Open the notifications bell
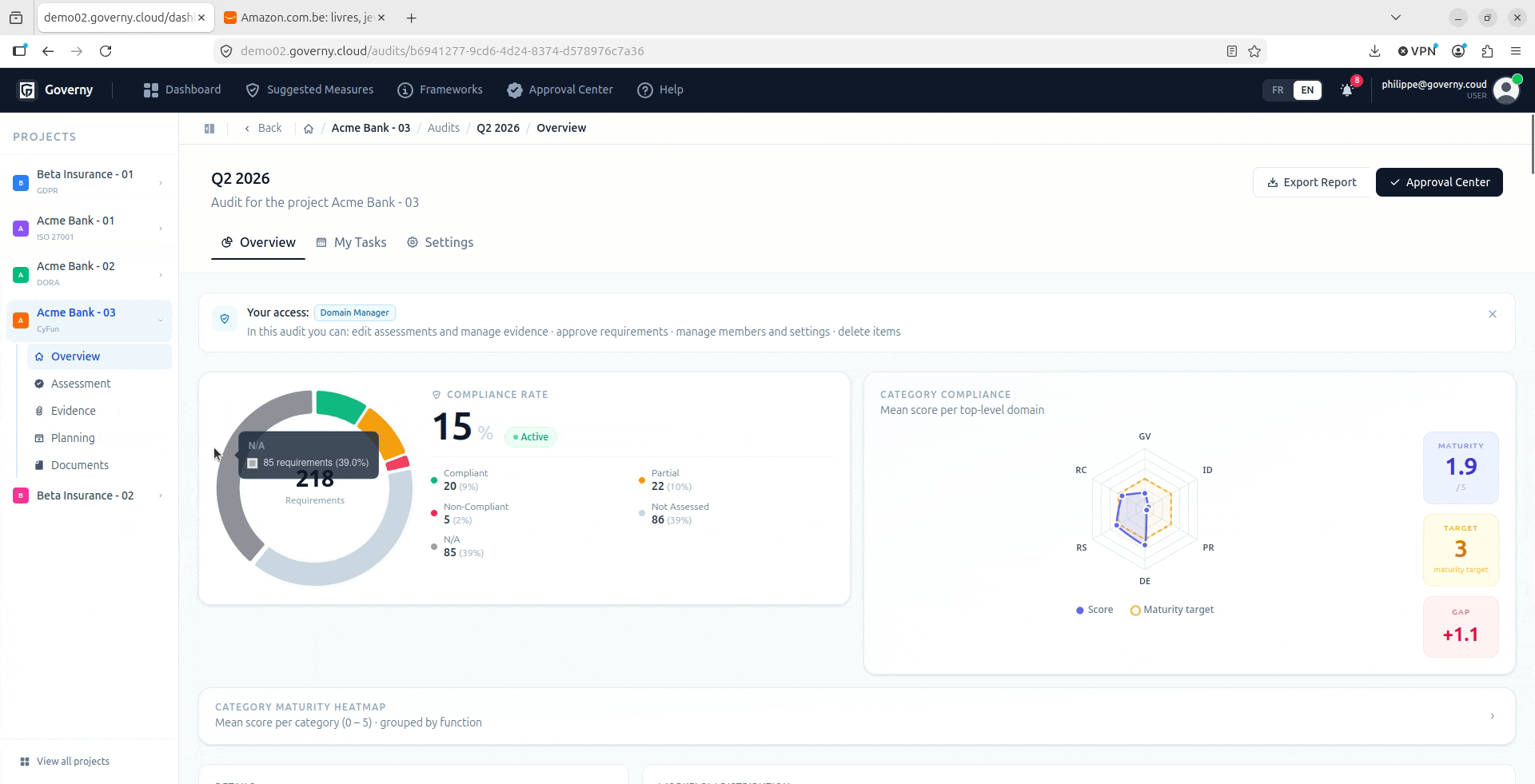 click(1347, 90)
